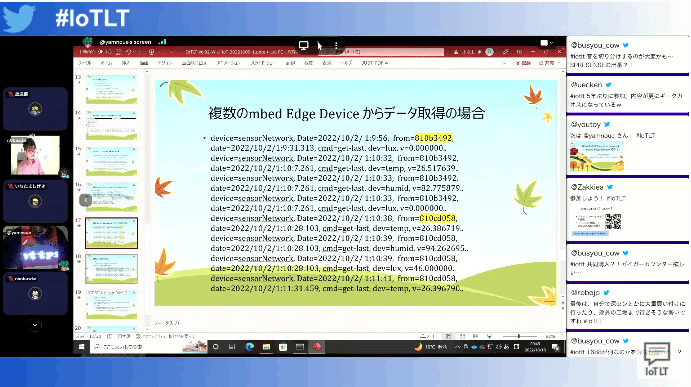Open the ヘルプ ribbon tab
The image size is (691, 387).
(x=346, y=63)
